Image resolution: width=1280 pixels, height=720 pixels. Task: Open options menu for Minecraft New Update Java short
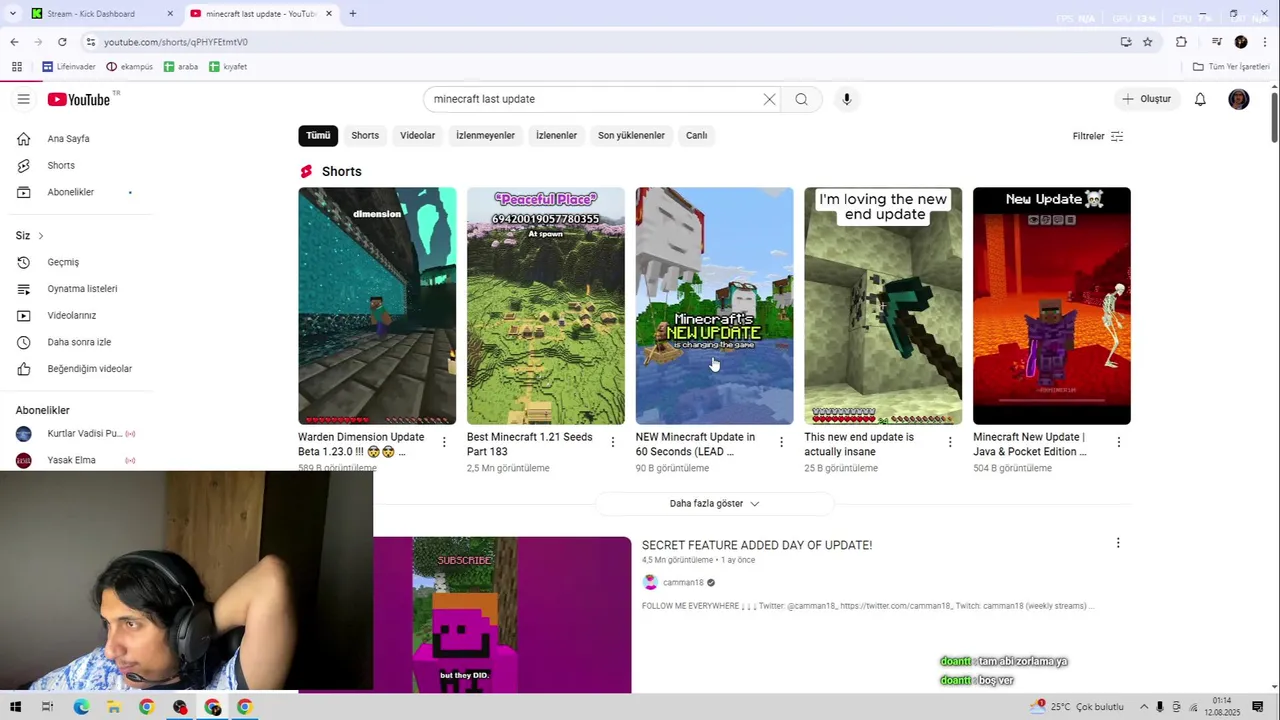1119,442
